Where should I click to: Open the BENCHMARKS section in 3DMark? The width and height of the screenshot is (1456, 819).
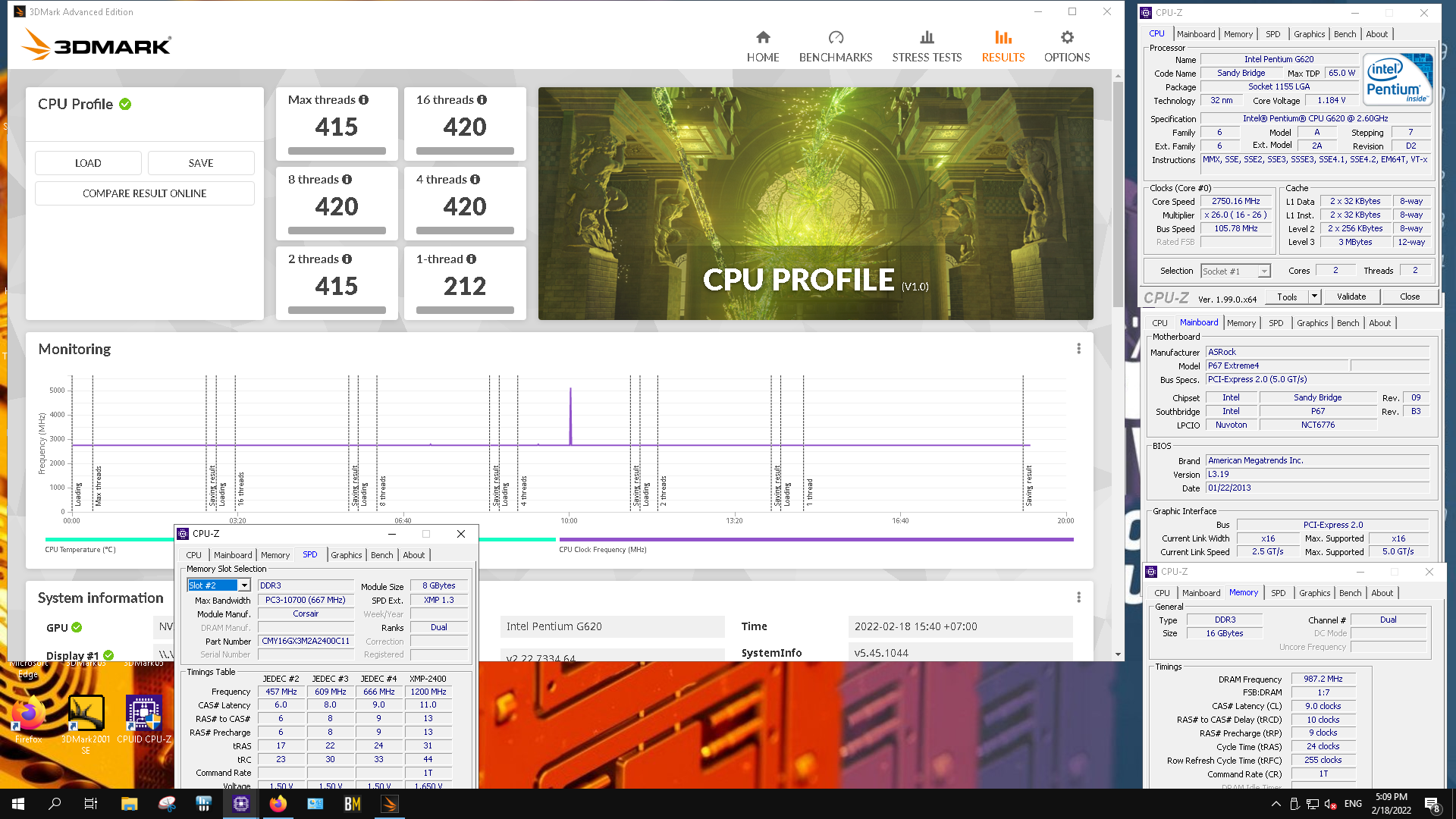[x=836, y=46]
